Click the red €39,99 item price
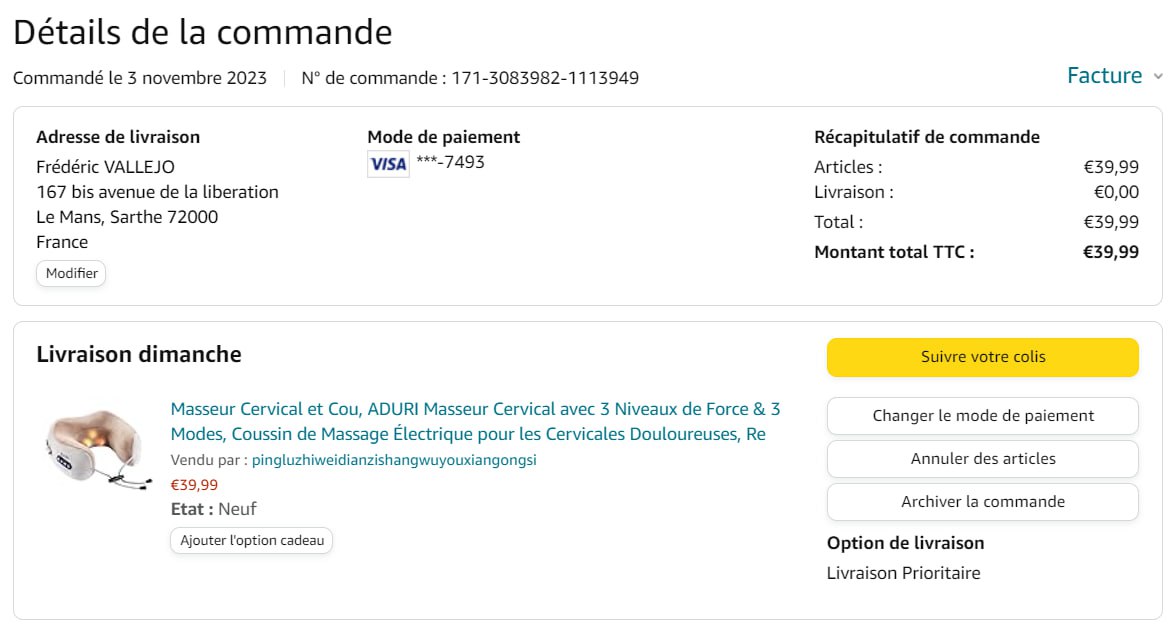Screen dimensions: 1170x625 point(194,485)
